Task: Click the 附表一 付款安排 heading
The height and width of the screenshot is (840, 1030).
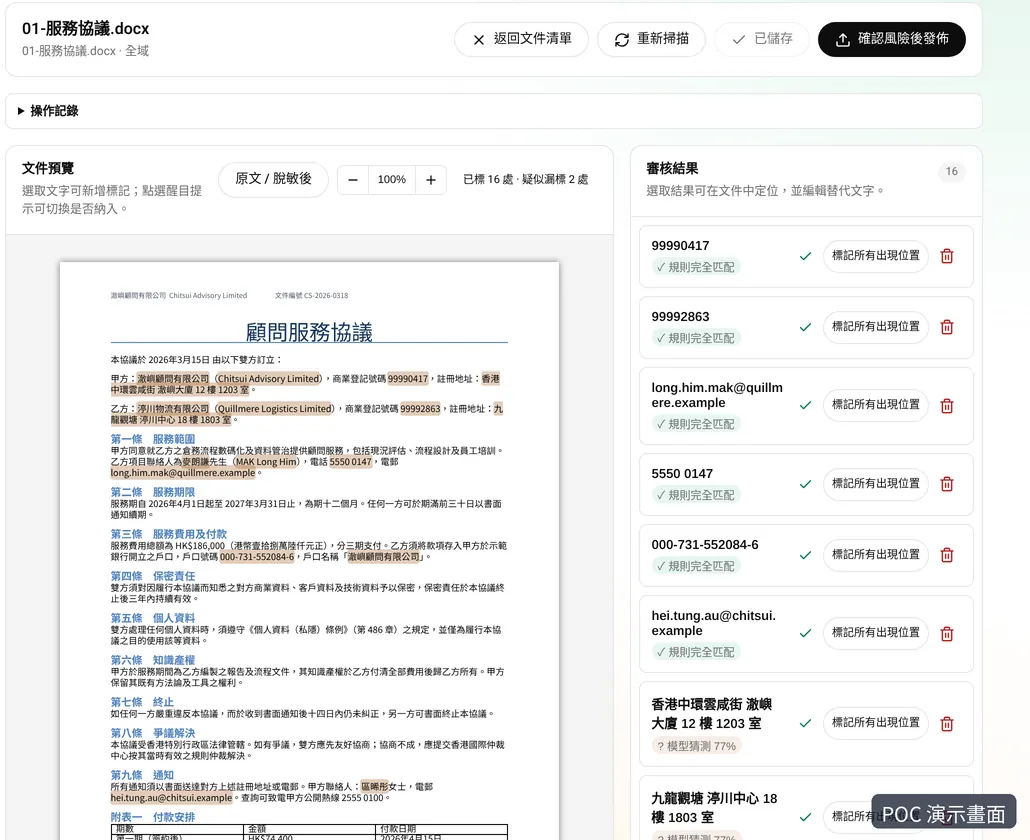Action: (x=152, y=817)
